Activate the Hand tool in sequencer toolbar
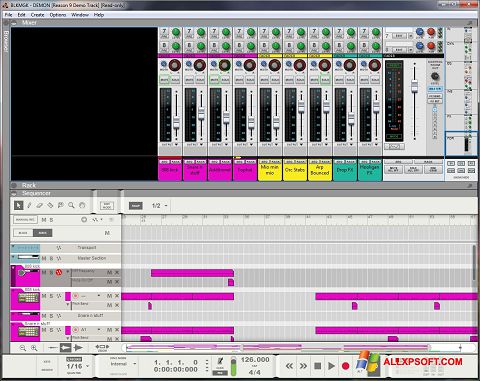480x381 pixels. pos(82,205)
